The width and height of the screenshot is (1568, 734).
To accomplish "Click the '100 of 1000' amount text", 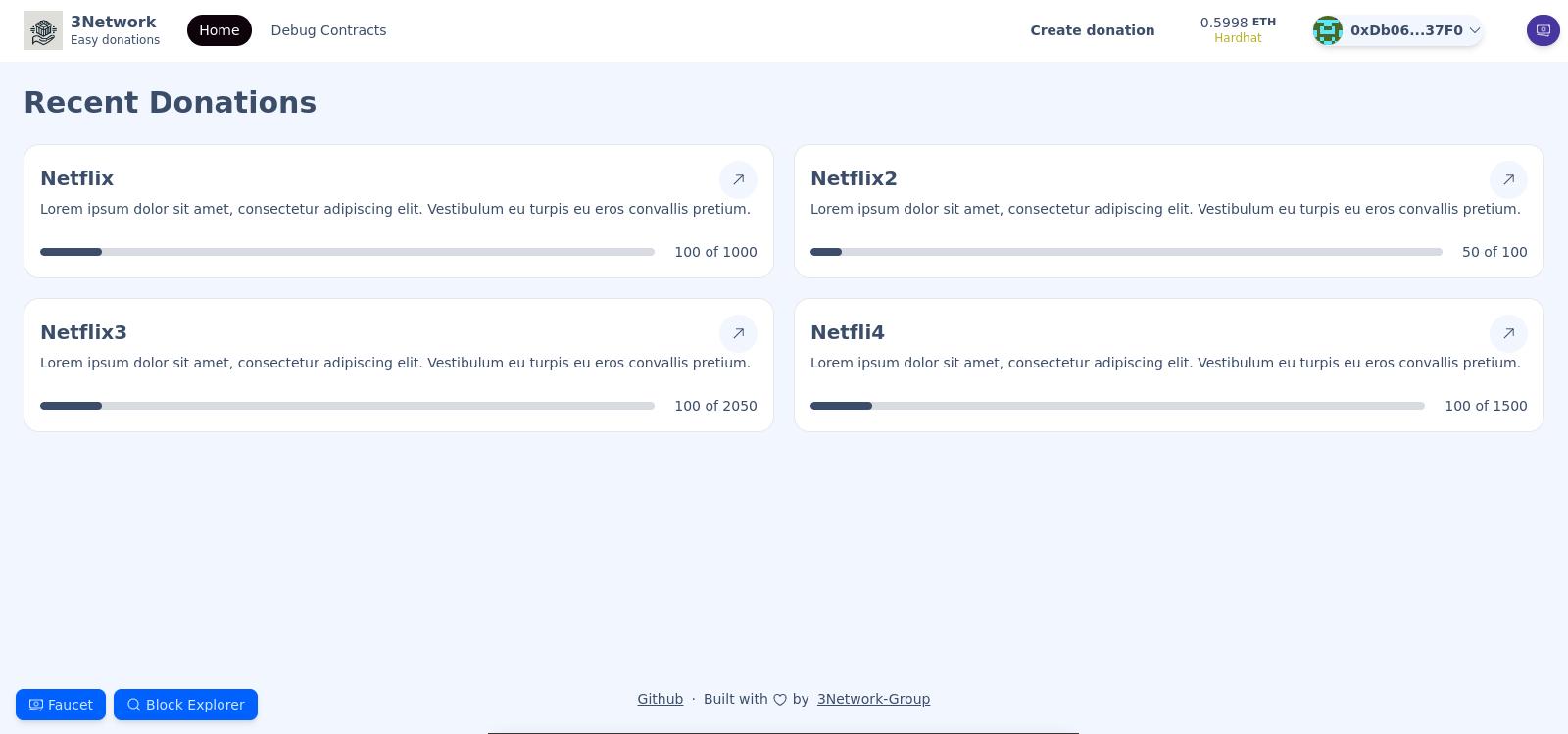I will [x=715, y=252].
